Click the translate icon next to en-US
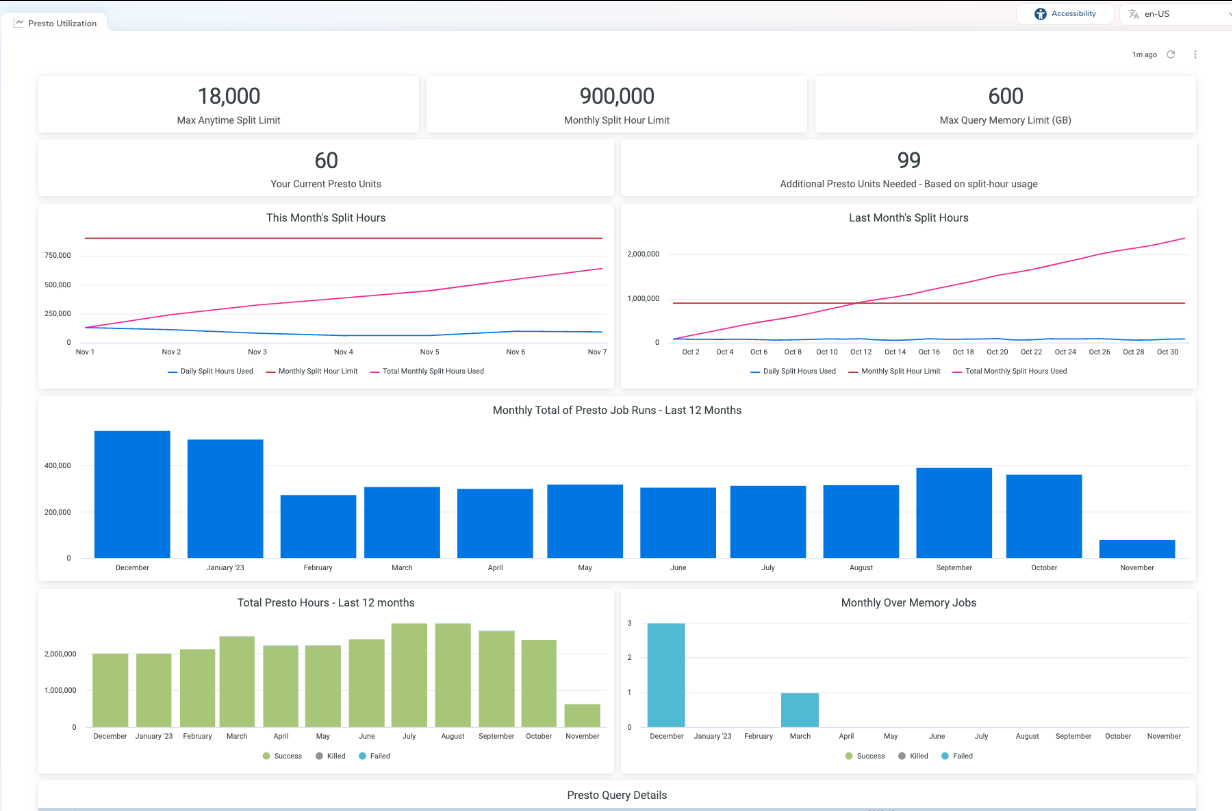The width and height of the screenshot is (1232, 811). pos(1134,14)
